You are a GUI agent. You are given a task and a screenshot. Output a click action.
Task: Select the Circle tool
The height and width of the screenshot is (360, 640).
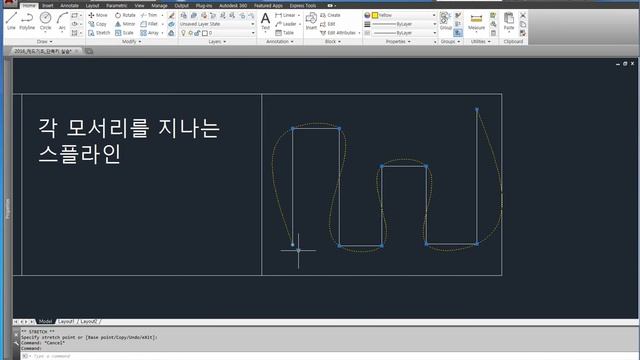(45, 21)
